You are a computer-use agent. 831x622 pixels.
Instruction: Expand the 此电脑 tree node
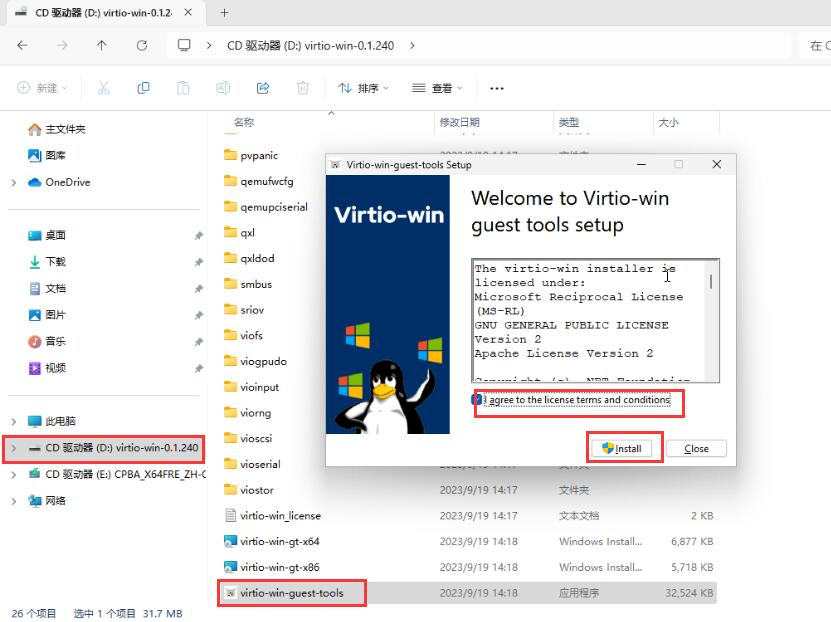(x=14, y=422)
